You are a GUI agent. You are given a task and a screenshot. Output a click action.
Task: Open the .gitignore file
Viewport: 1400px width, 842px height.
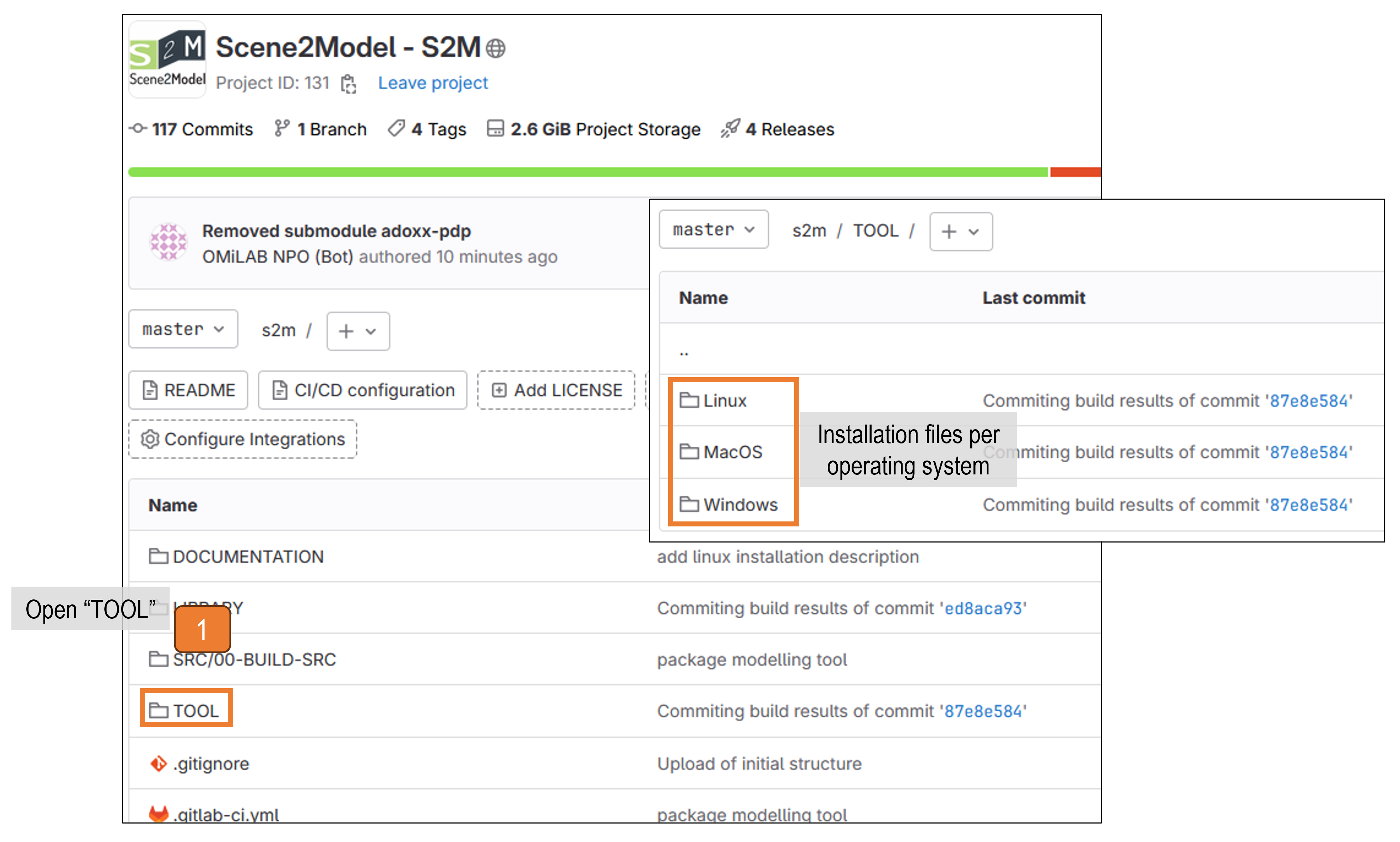pyautogui.click(x=211, y=764)
